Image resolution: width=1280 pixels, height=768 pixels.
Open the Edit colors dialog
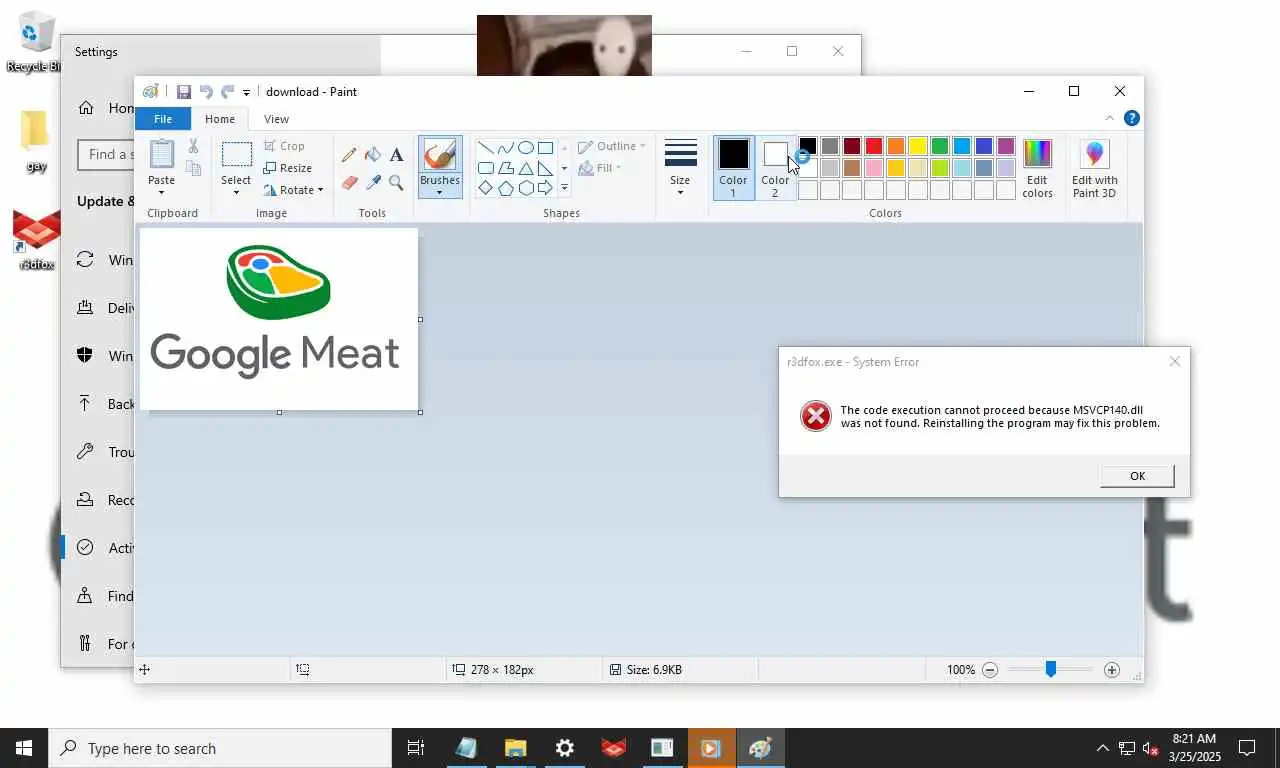tap(1037, 169)
